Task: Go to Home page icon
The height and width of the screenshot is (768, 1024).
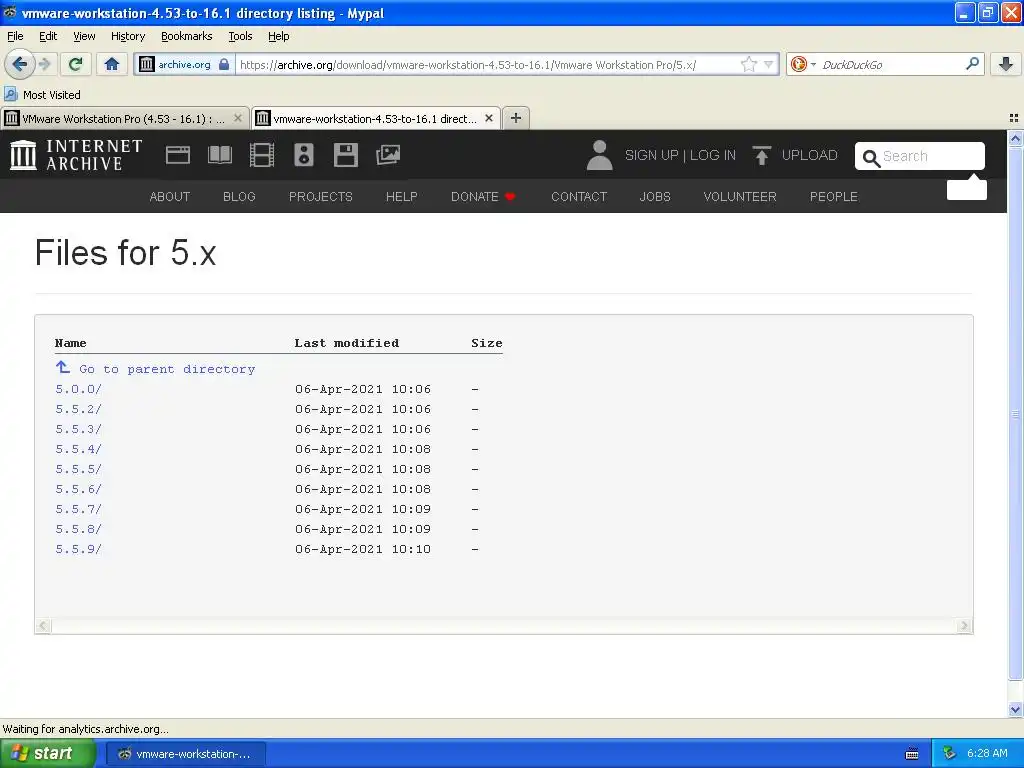Action: 112,64
